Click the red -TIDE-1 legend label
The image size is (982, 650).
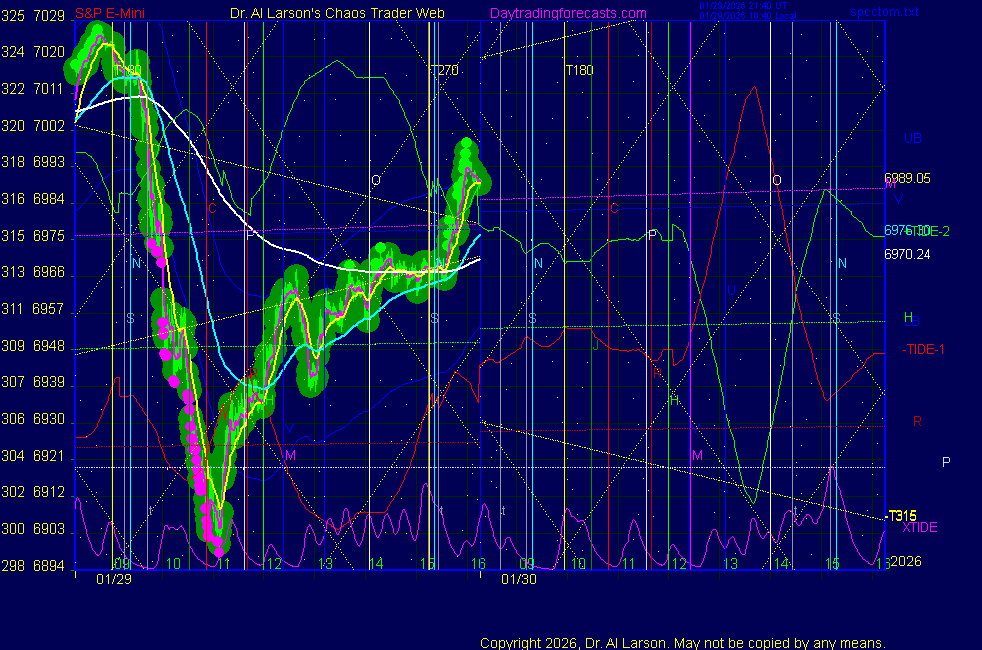coord(923,349)
